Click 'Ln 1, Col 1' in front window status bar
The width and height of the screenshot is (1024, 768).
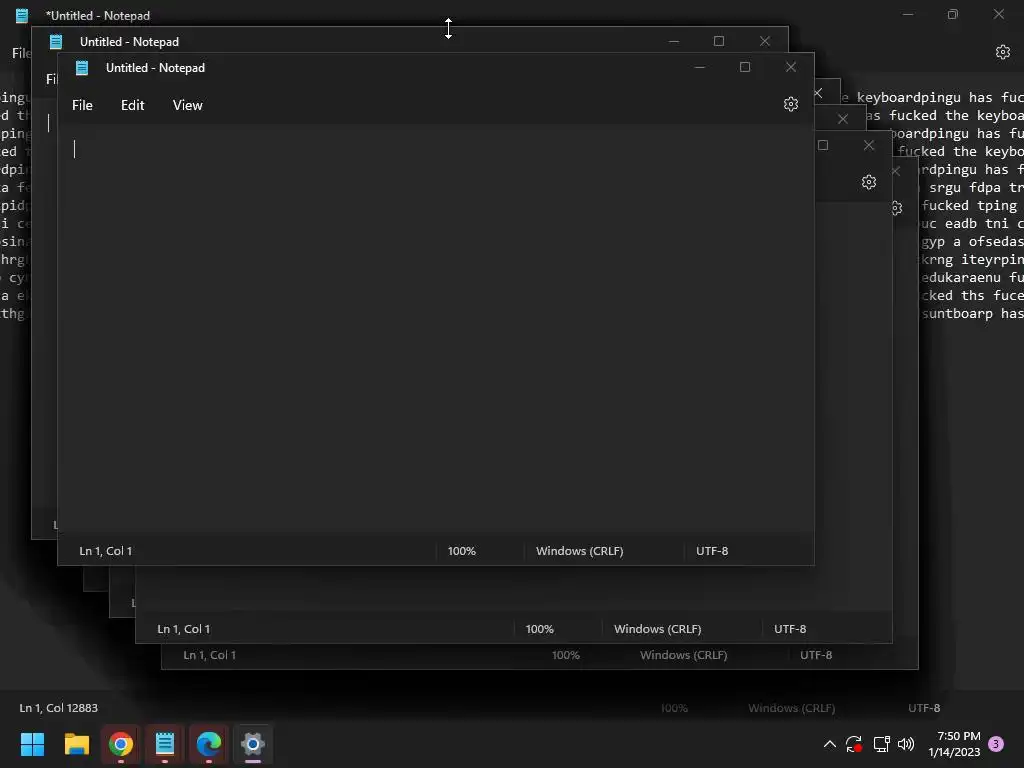point(106,551)
